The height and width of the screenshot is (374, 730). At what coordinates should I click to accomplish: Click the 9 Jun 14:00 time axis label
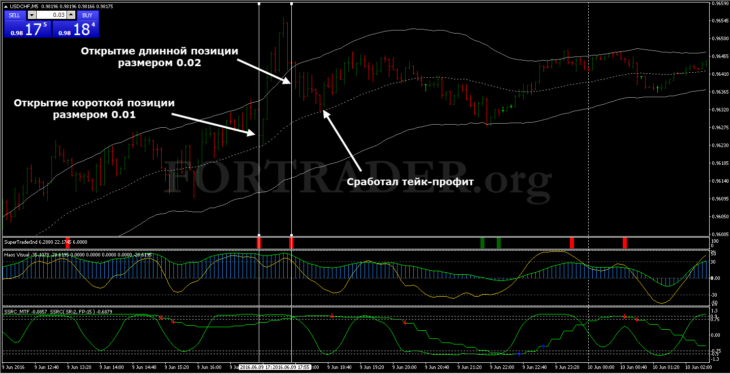click(112, 367)
